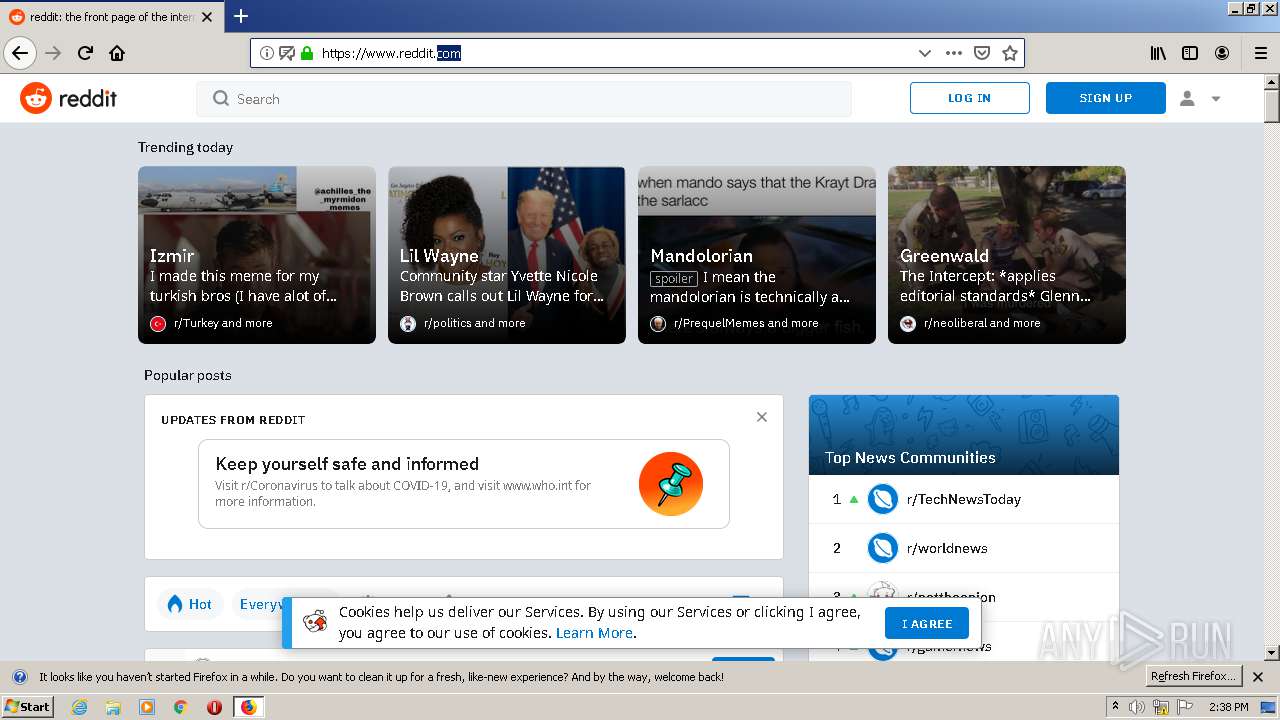Screen dimensions: 1280x720
Task: Close the reddit browser tab
Action: [x=206, y=17]
